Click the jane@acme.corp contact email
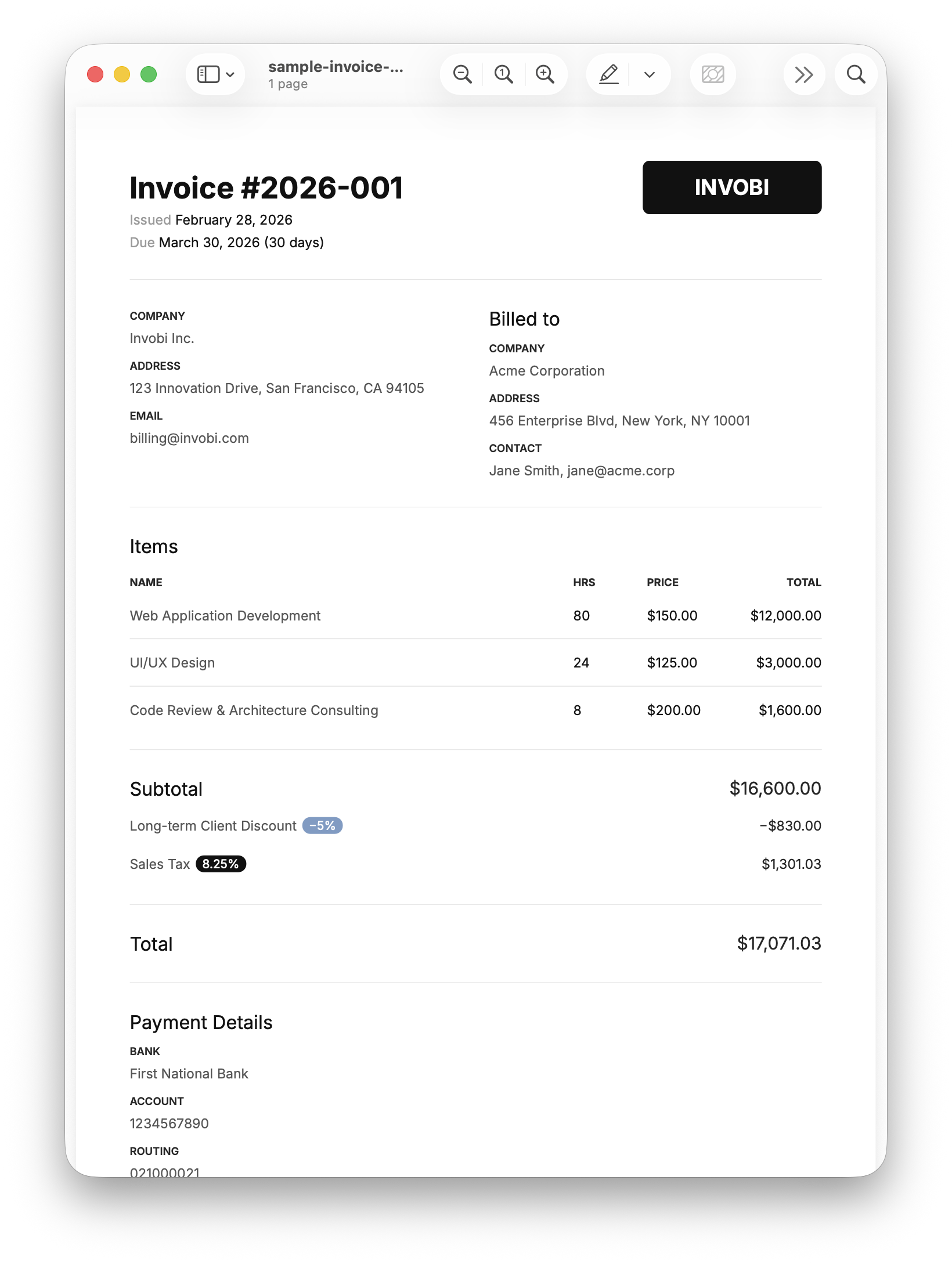The image size is (952, 1263). tap(621, 471)
